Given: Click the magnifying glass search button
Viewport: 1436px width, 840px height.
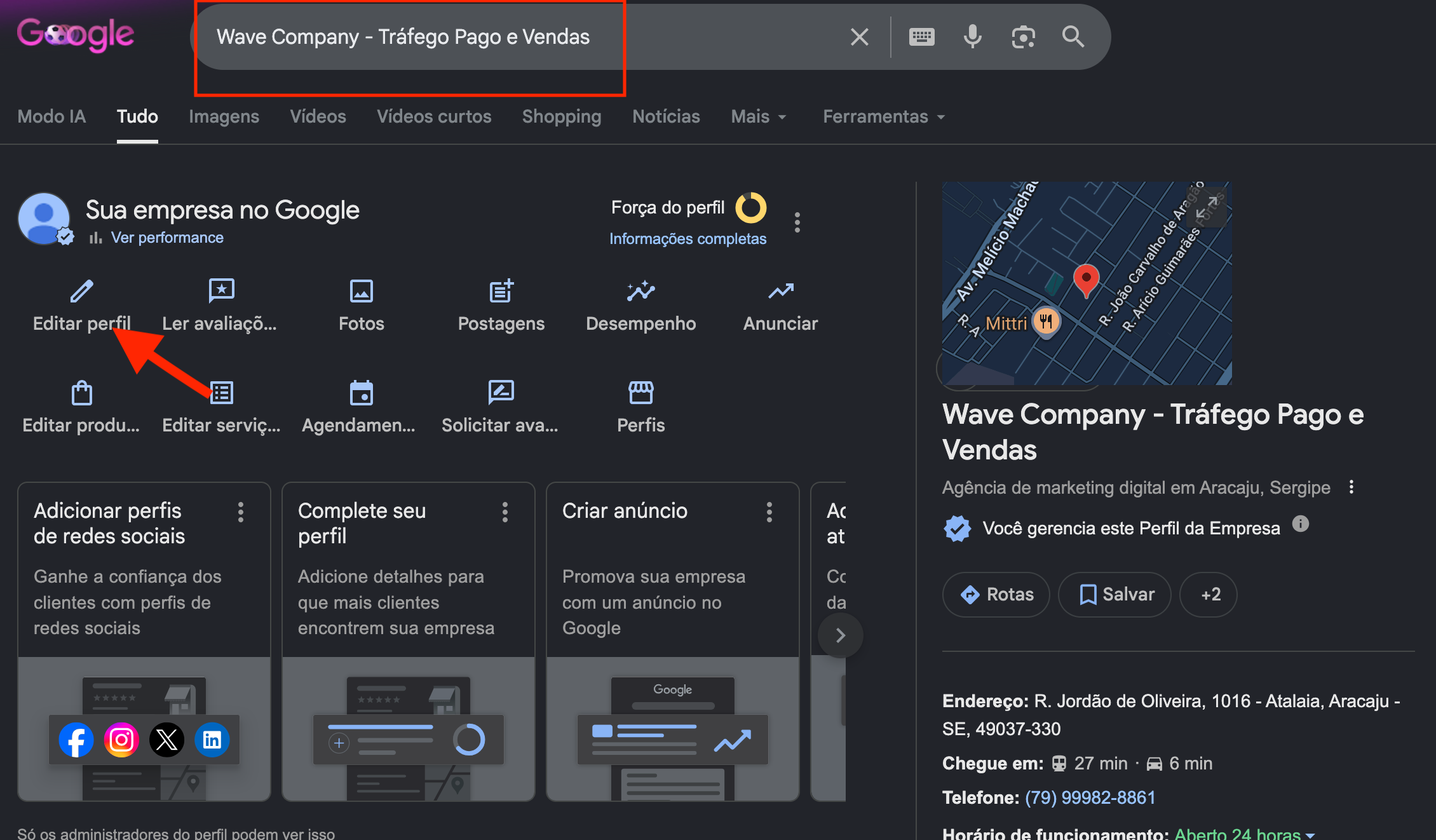Looking at the screenshot, I should pyautogui.click(x=1073, y=37).
